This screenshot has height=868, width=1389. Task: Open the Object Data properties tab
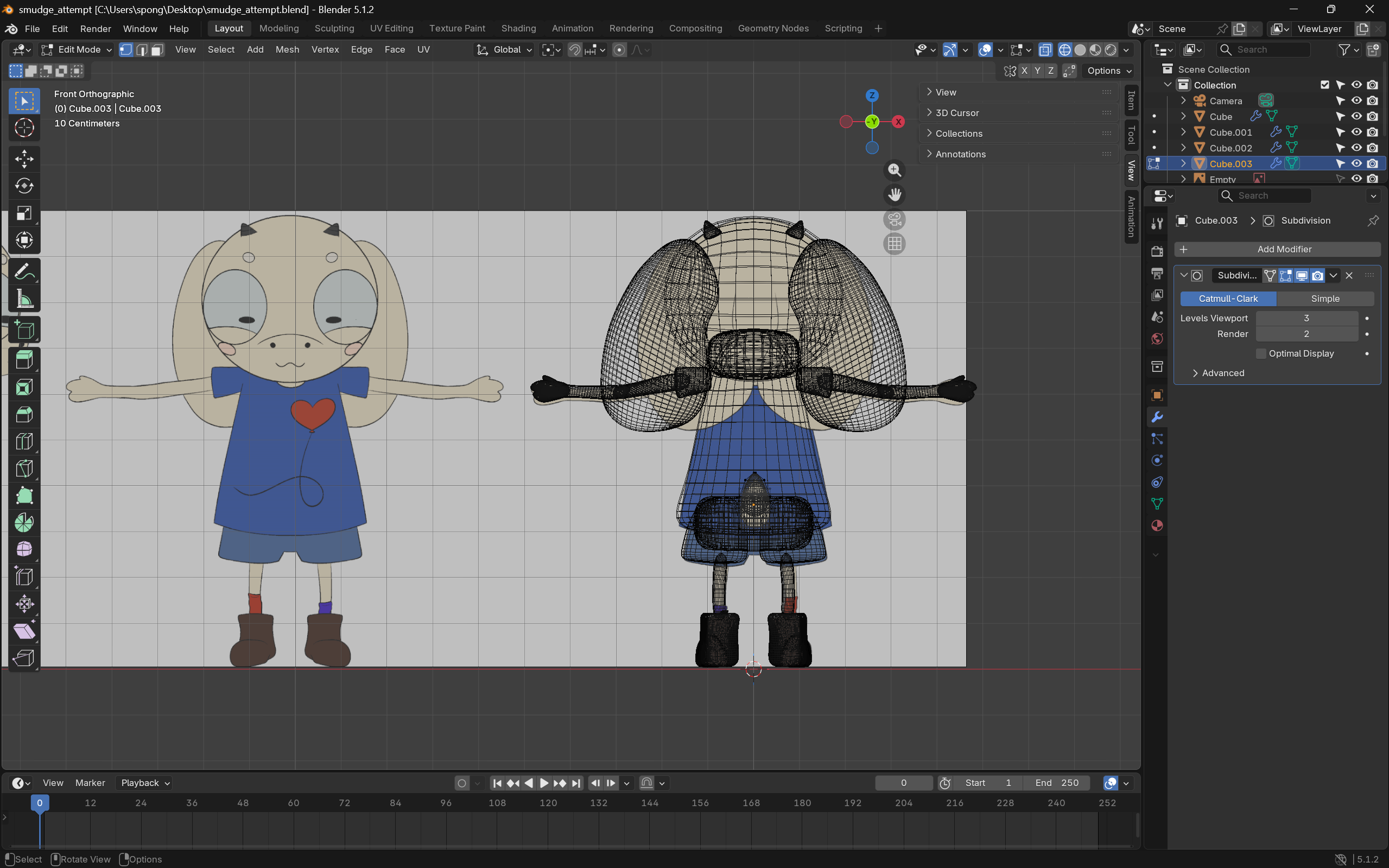point(1157,504)
